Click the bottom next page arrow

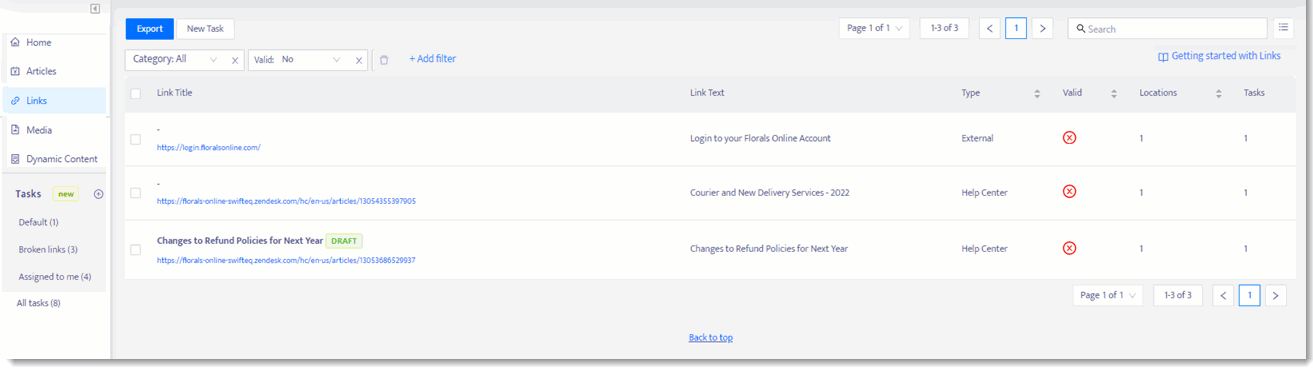point(1276,295)
